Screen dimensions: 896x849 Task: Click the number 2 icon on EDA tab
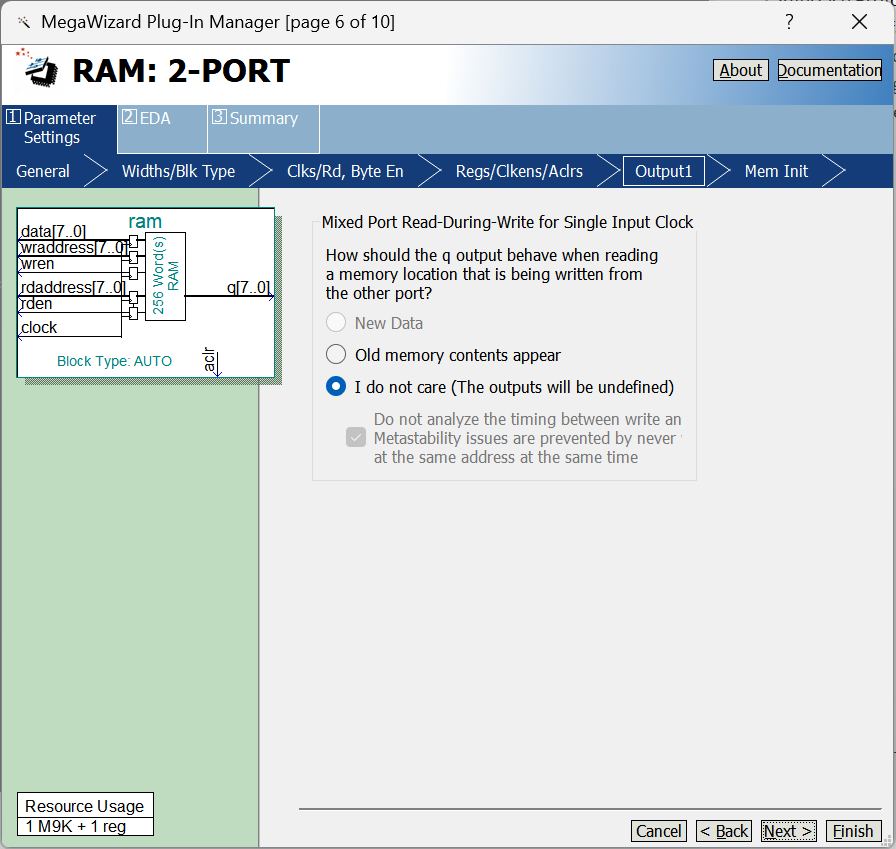(x=130, y=117)
